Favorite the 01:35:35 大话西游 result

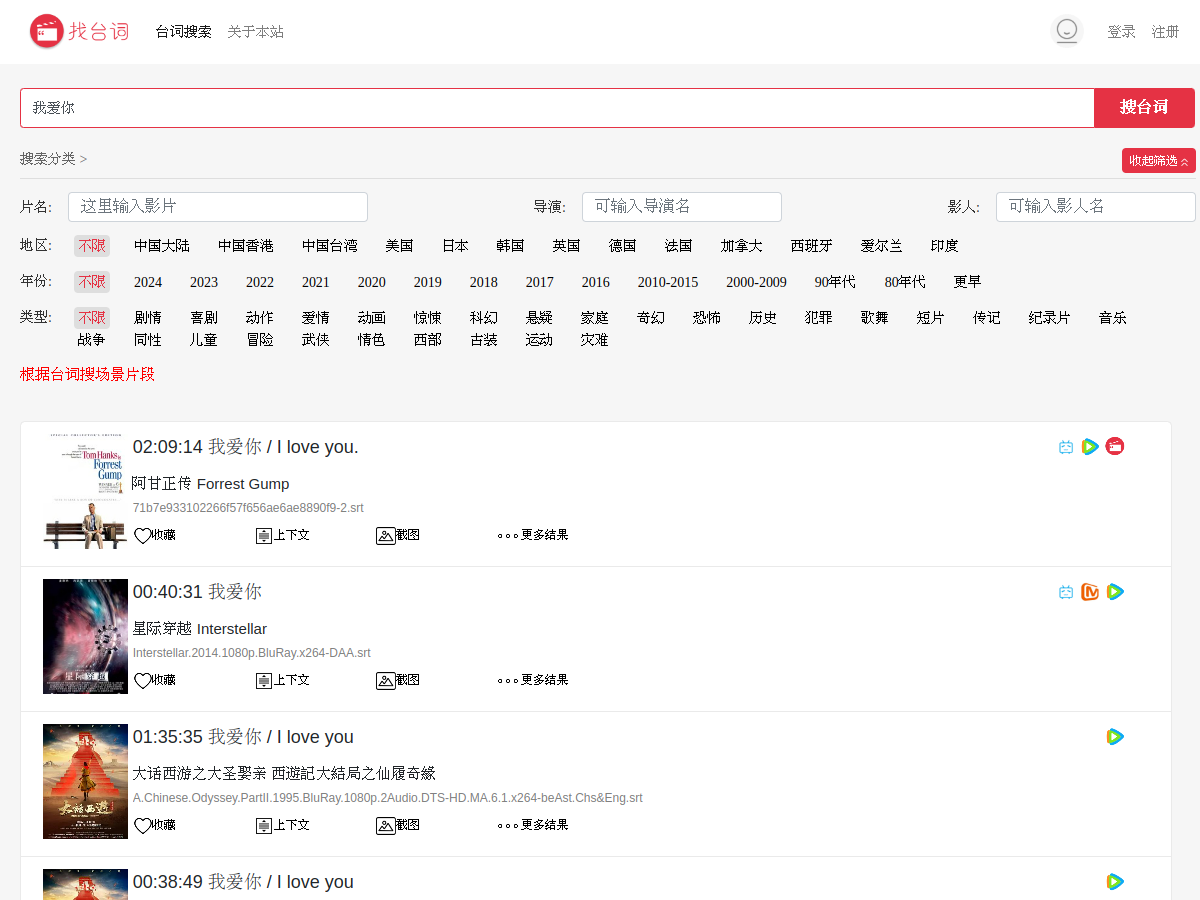click(x=155, y=825)
